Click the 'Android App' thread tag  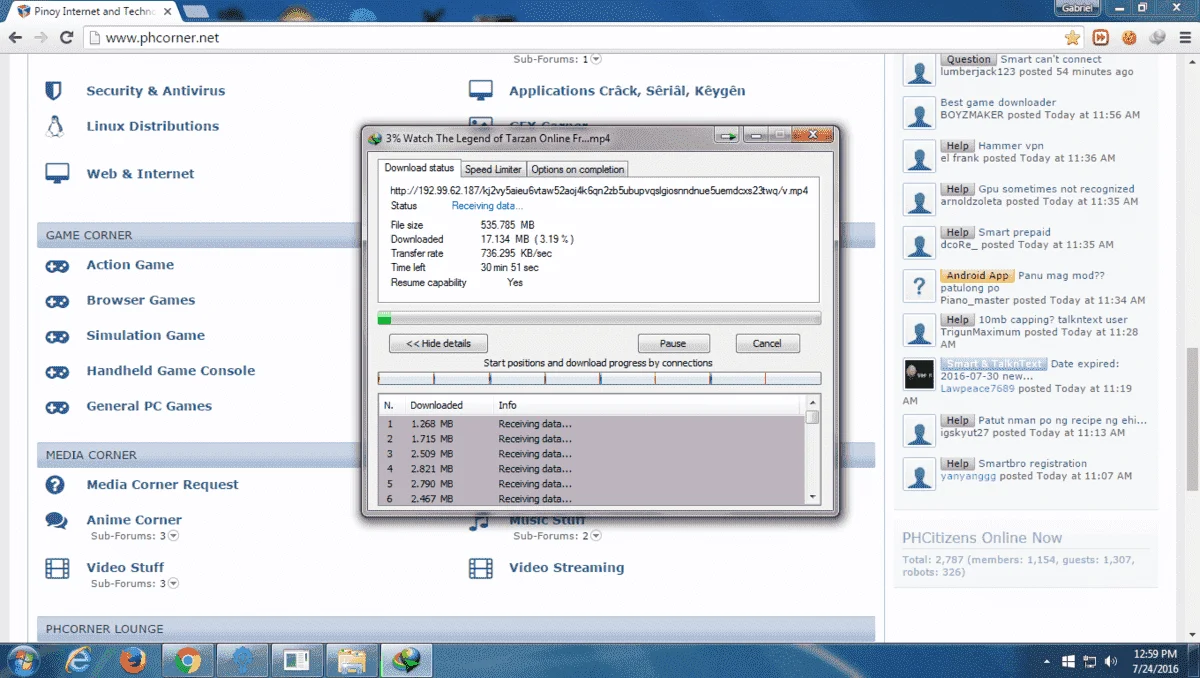(977, 276)
